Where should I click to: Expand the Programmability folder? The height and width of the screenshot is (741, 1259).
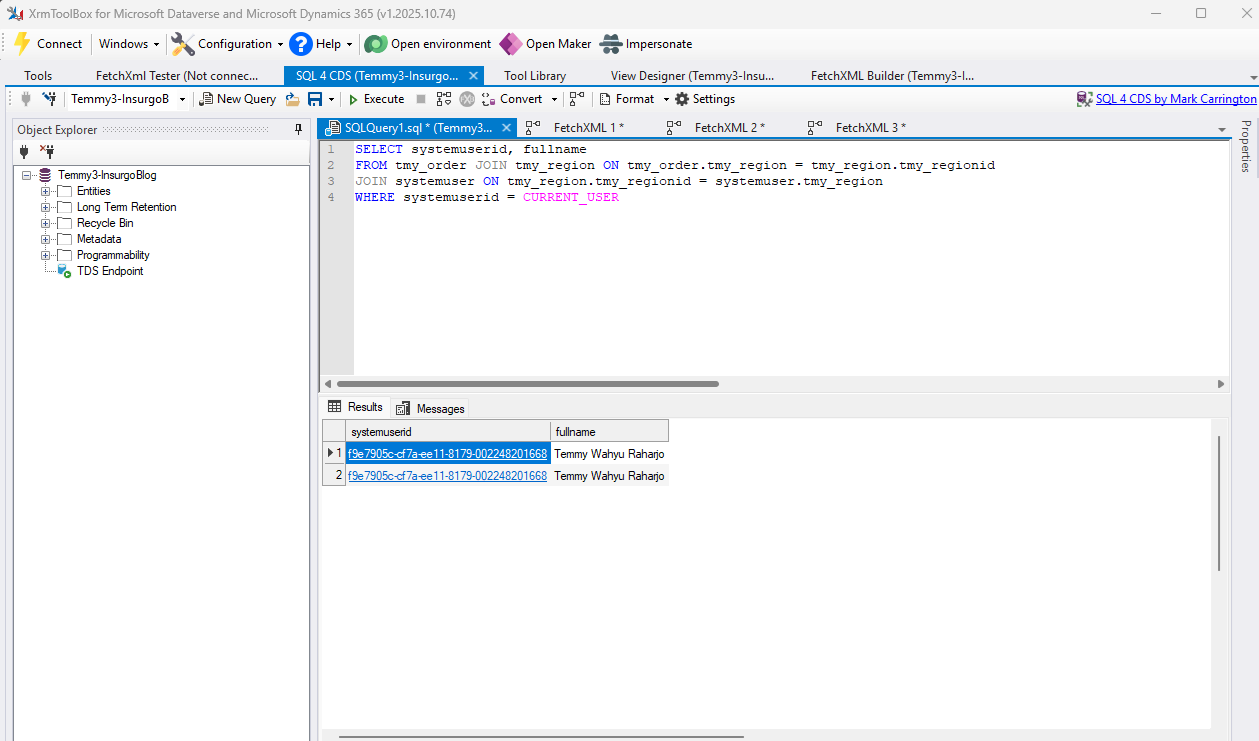pyautogui.click(x=45, y=255)
